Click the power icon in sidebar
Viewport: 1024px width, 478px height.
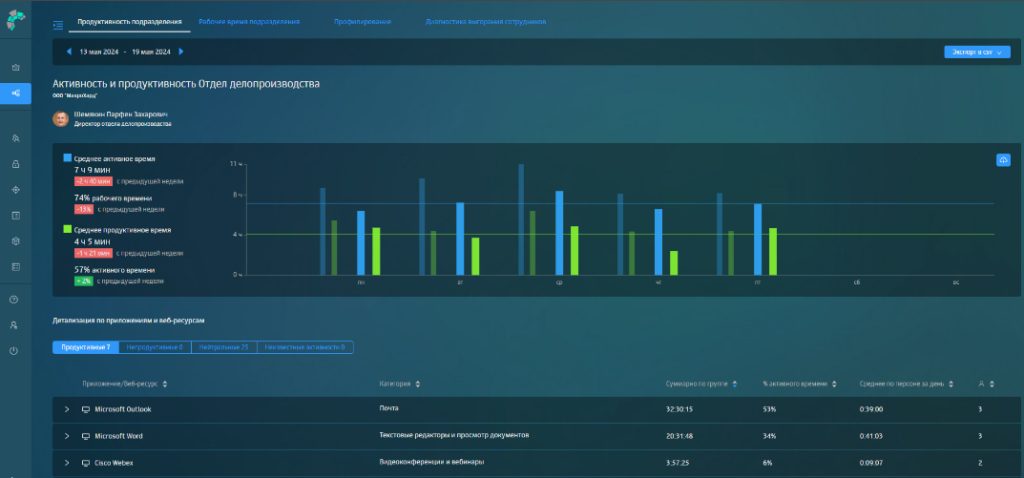15,351
